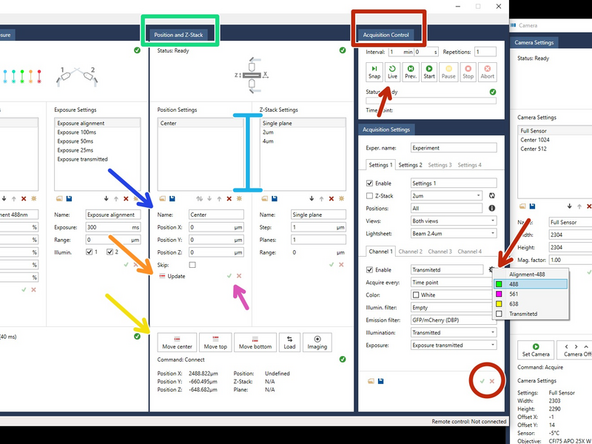Open the Color White dropdown
The image size is (592, 444).
(x=452, y=295)
